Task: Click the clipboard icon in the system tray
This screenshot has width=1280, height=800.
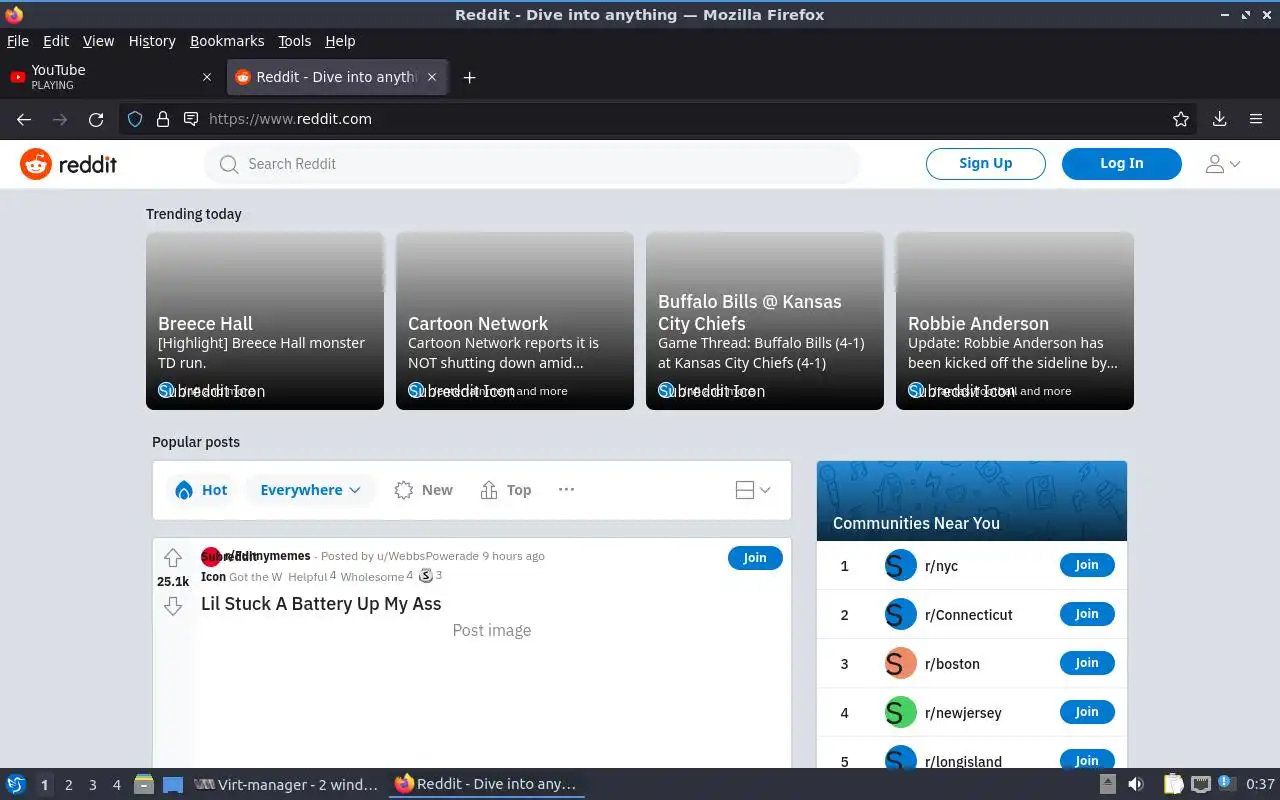Action: tap(1173, 784)
